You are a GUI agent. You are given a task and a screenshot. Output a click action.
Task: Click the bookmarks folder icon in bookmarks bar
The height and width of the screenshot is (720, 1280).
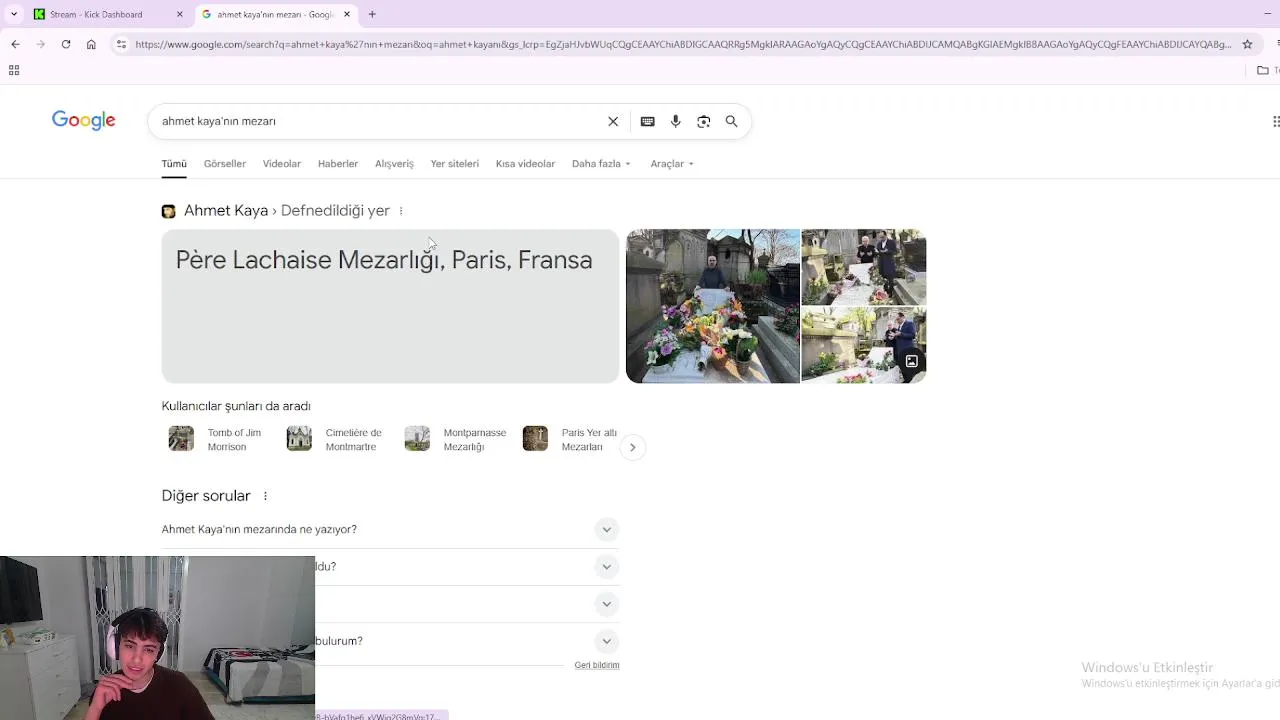point(1263,70)
